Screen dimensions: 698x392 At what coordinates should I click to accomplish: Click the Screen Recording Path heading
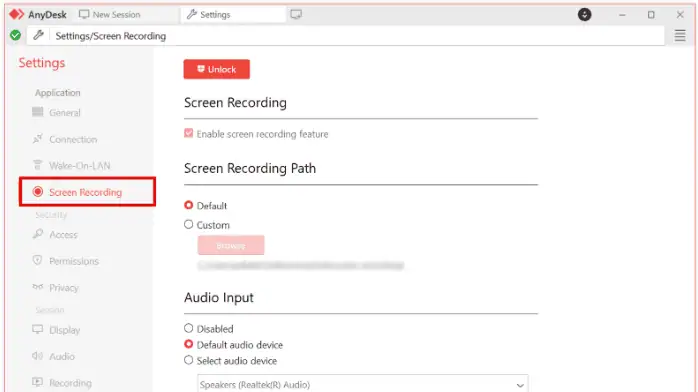point(250,168)
